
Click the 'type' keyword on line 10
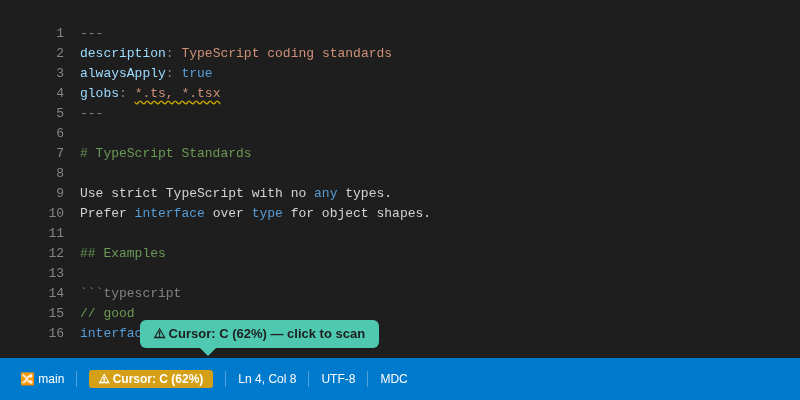267,213
